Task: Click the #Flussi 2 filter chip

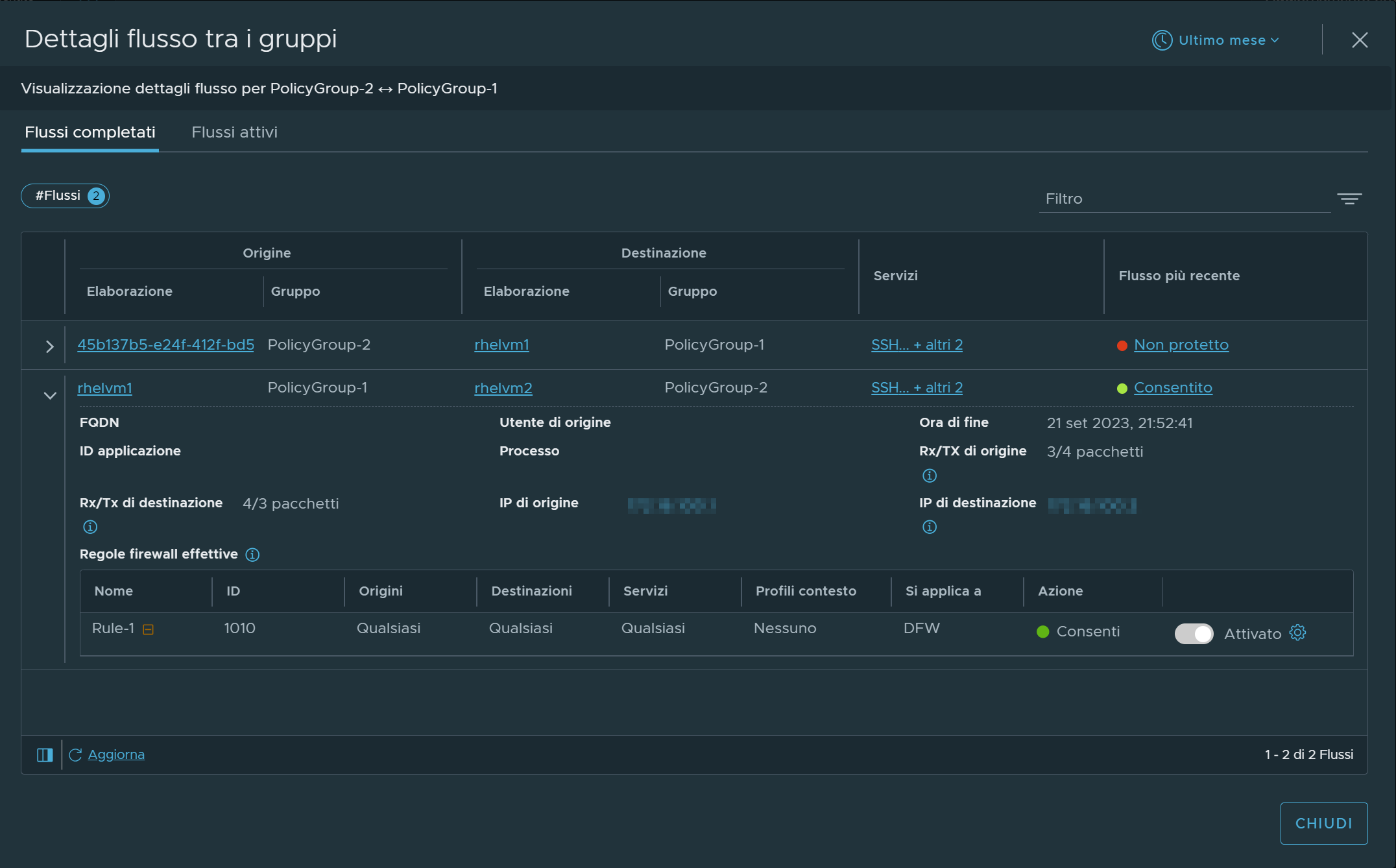Action: tap(65, 196)
